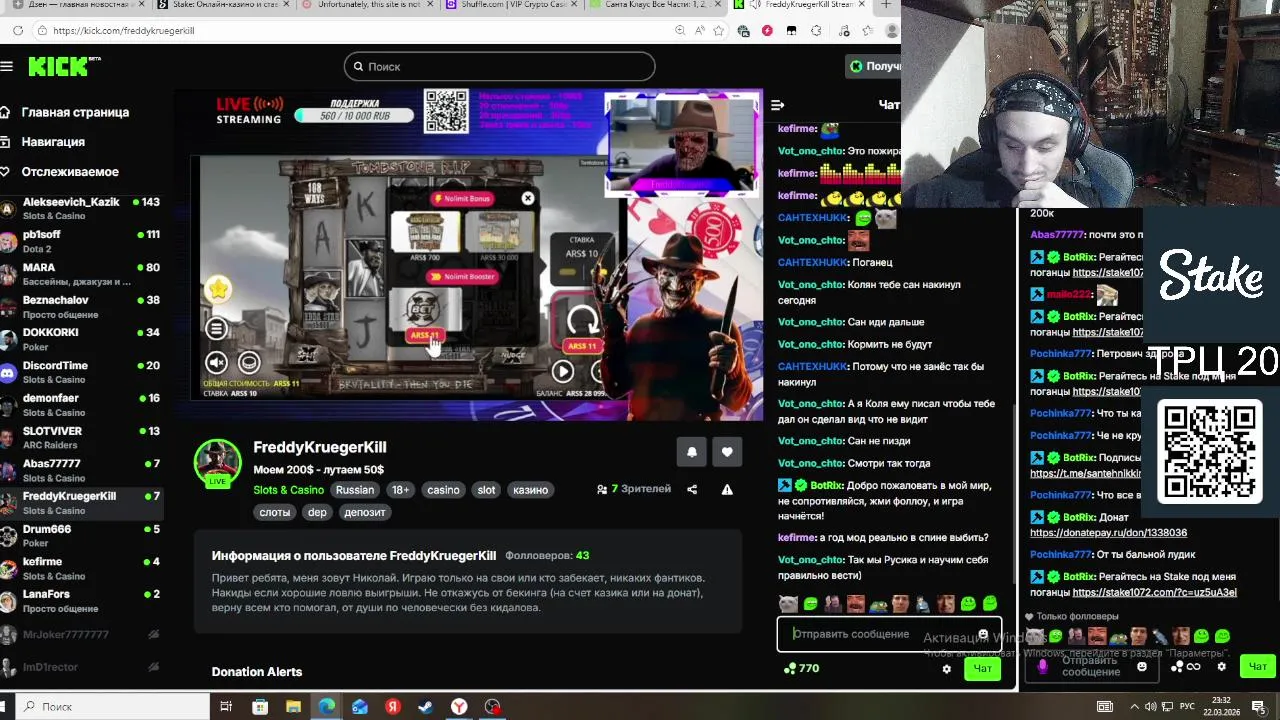This screenshot has width=1280, height=720.
Task: Open LanaFors channel in sidebar
Action: tap(81, 601)
